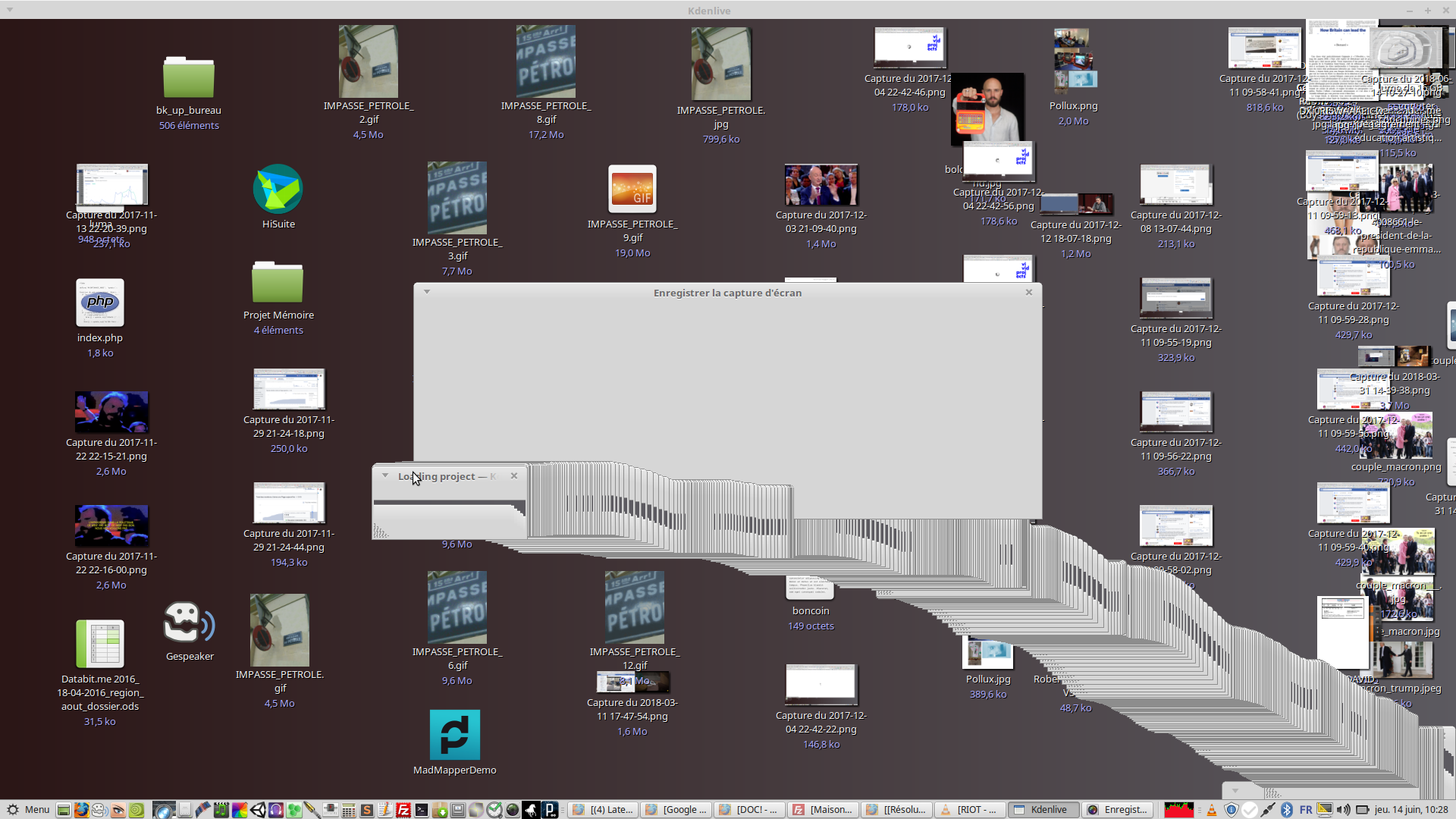Switch to the Kdenlive taskbar window
The image size is (1456, 819).
[1042, 810]
